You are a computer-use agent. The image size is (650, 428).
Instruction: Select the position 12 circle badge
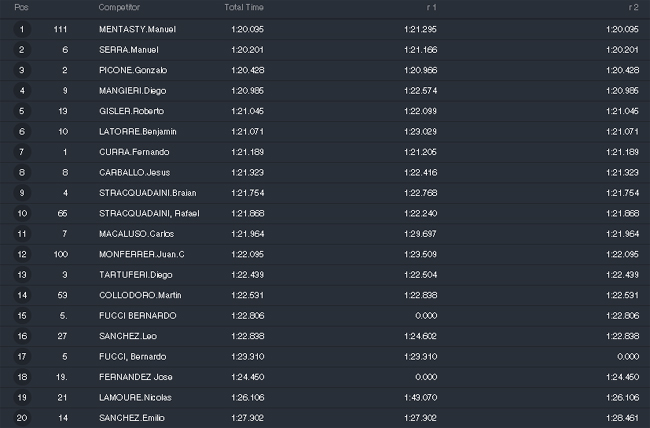pos(22,254)
